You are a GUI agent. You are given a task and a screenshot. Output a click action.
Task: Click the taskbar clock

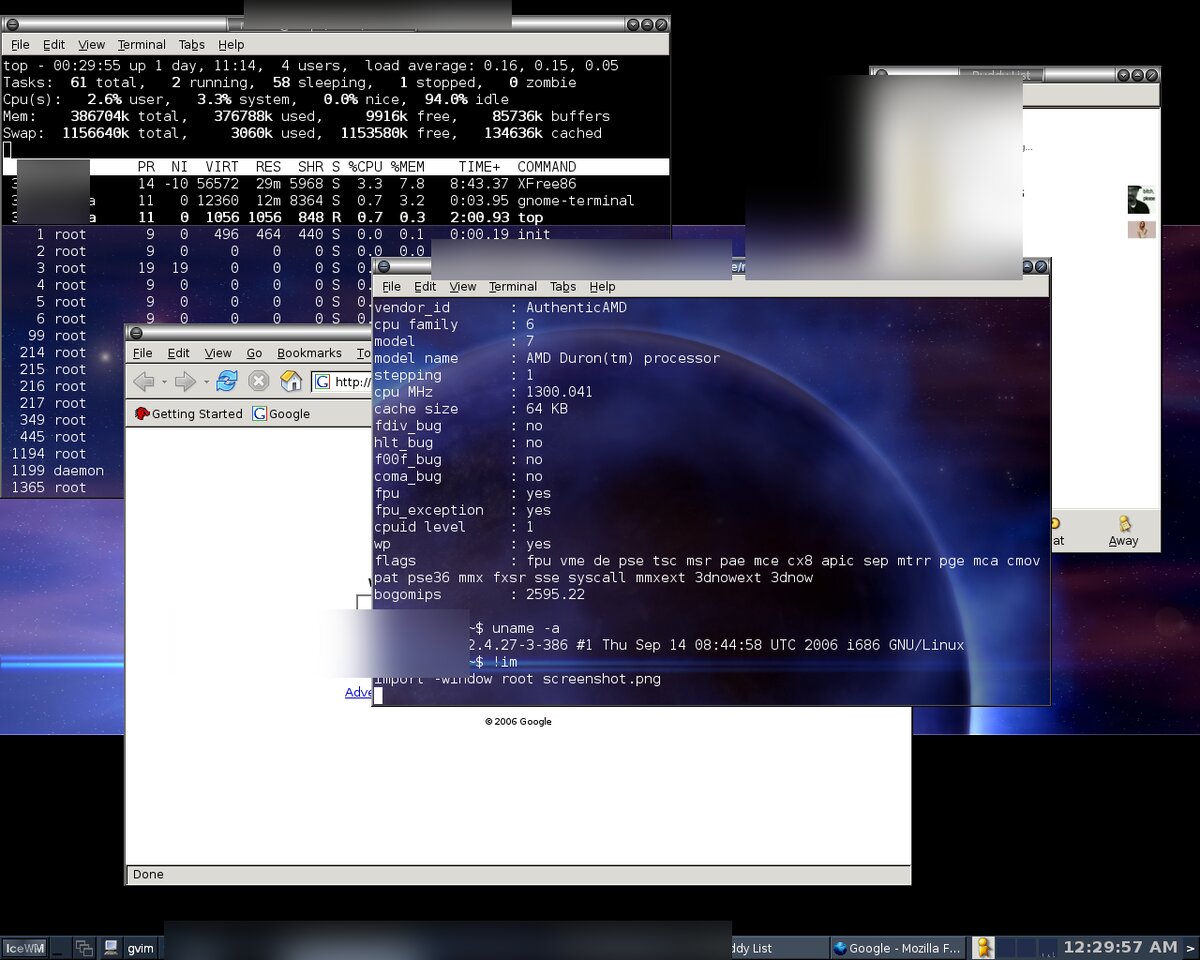coord(1120,947)
